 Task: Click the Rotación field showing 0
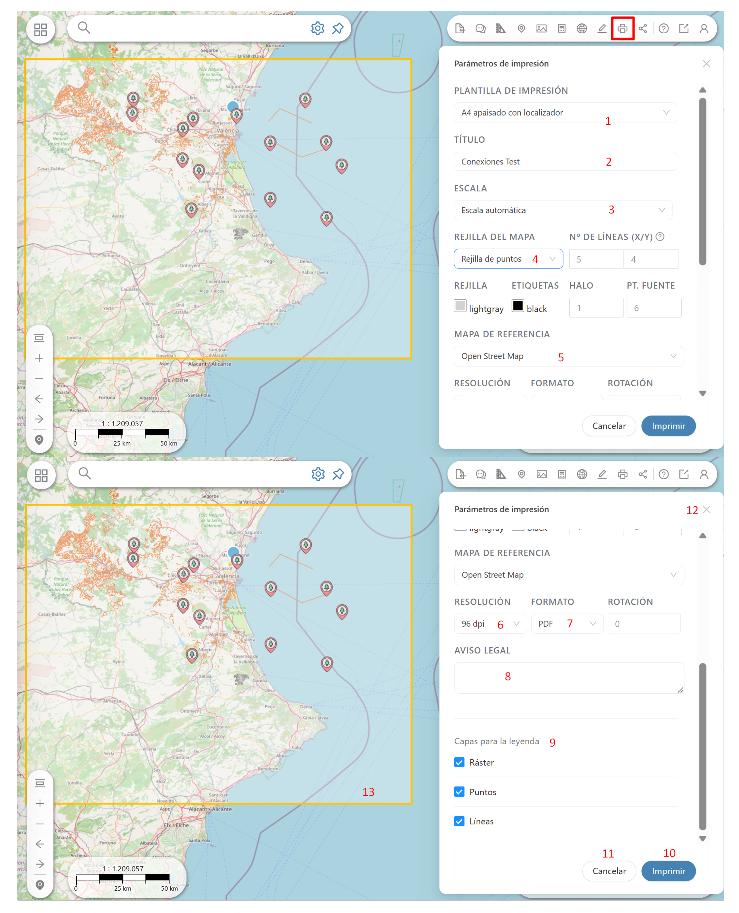643,624
